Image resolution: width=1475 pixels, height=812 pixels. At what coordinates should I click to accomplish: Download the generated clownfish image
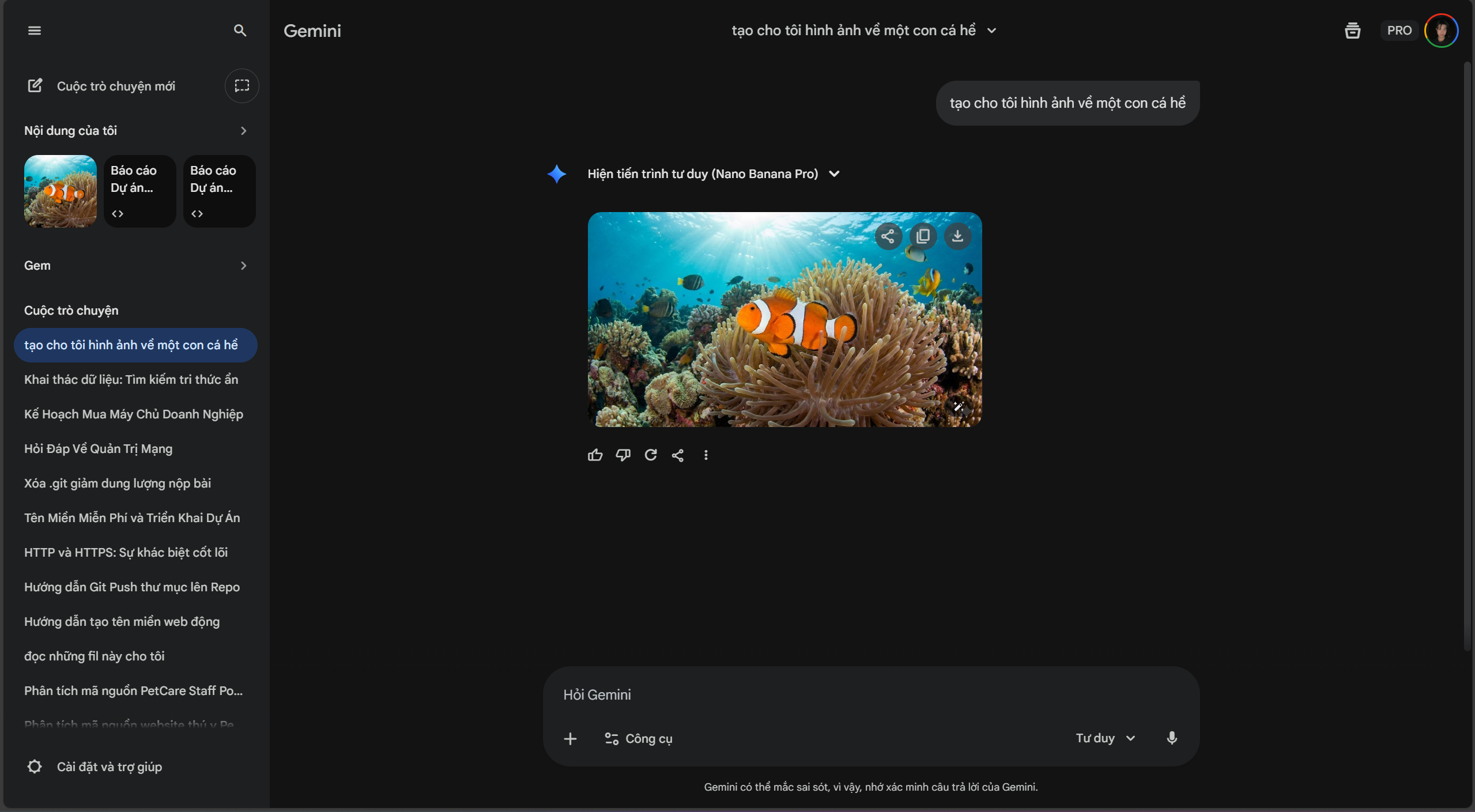957,236
